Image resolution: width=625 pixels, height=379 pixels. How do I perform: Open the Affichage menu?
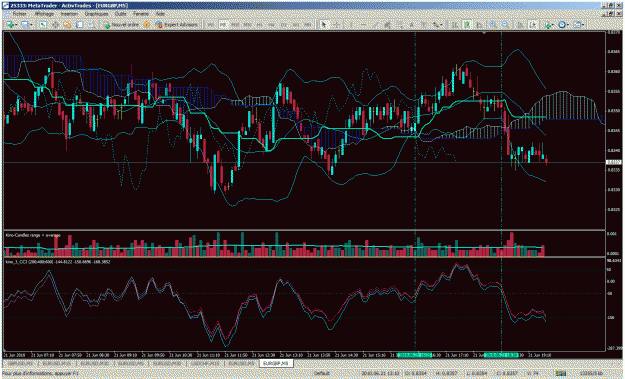coord(44,14)
